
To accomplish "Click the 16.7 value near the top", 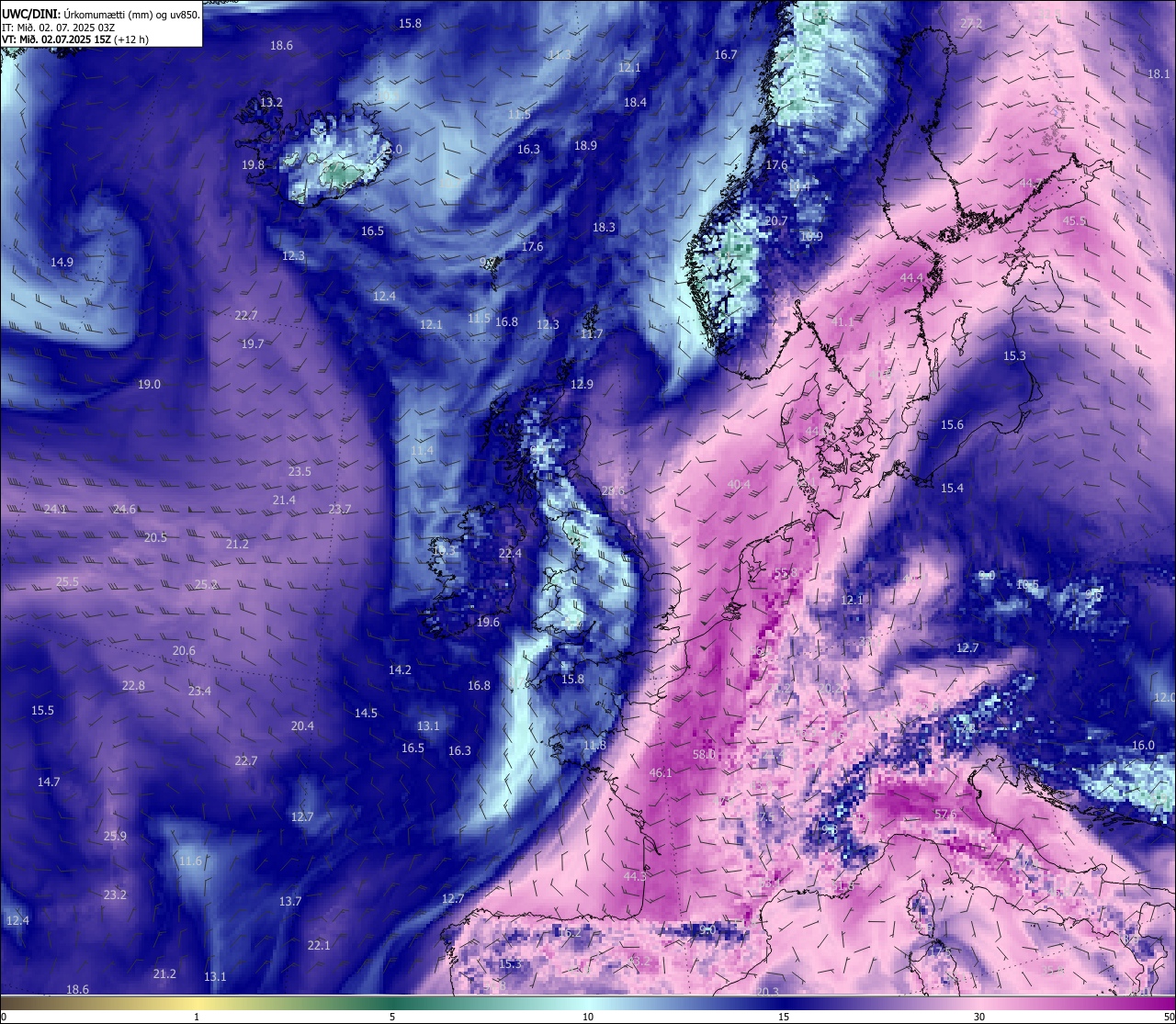I will click(726, 55).
